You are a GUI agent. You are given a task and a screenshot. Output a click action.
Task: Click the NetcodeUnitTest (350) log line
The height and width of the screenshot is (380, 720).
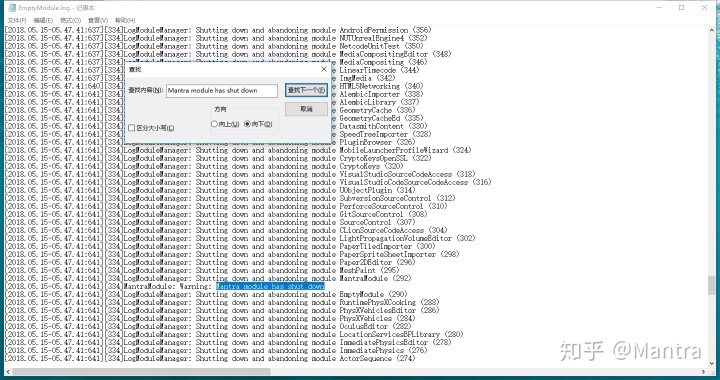tap(214, 46)
